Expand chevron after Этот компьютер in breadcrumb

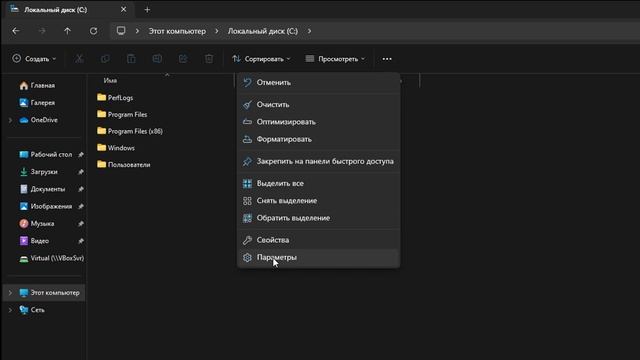(x=217, y=31)
